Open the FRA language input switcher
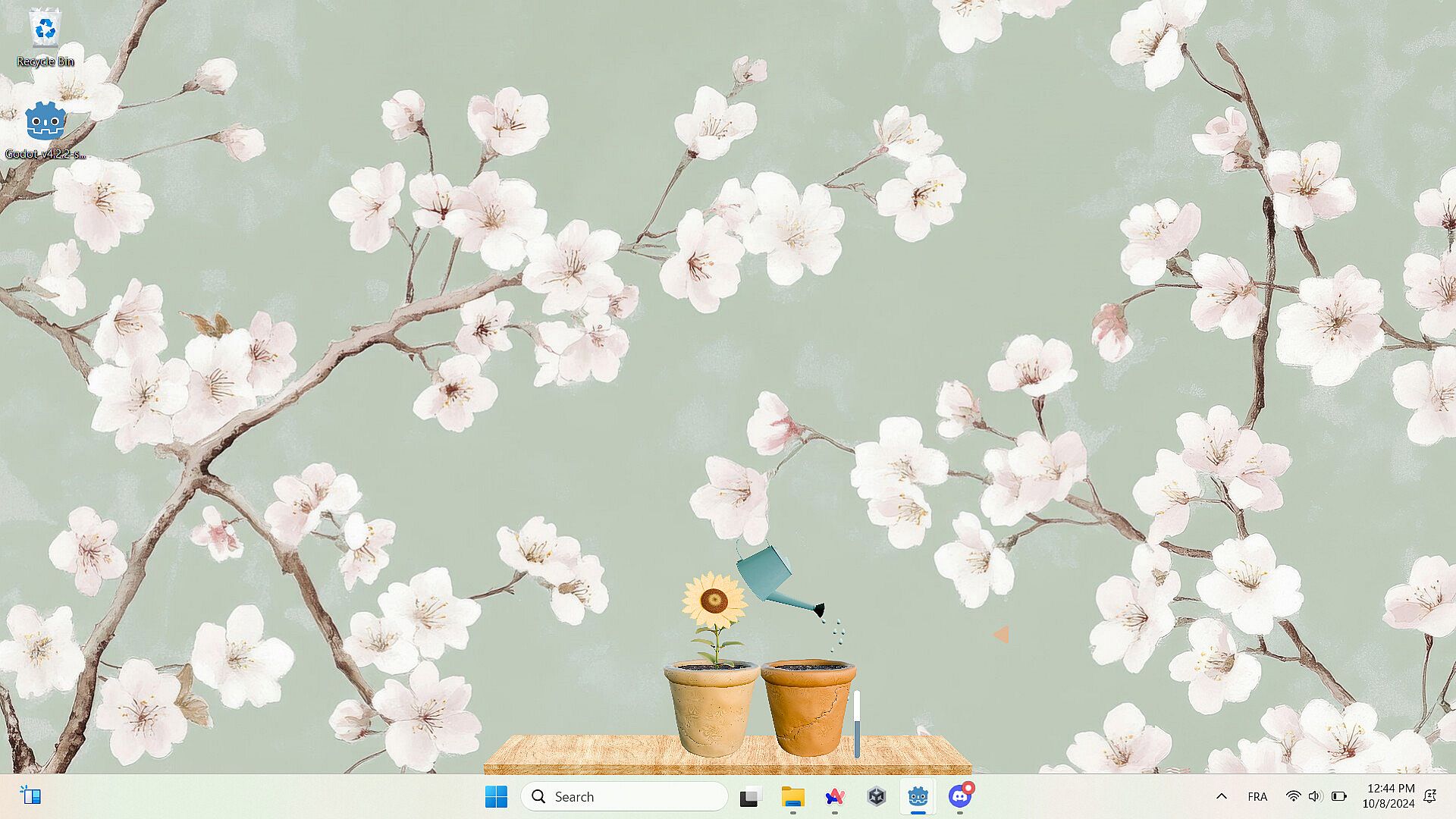The height and width of the screenshot is (819, 1456). click(1257, 796)
